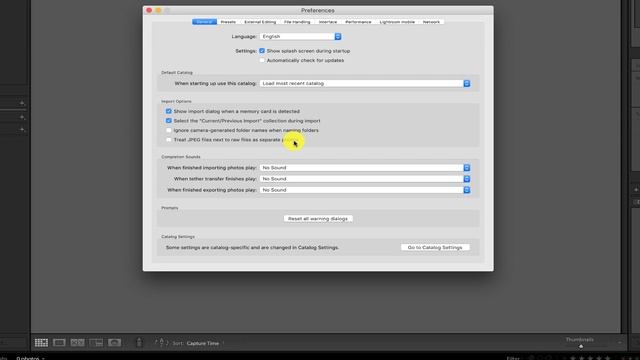Open the finished exporting photos sound dropdown
The height and width of the screenshot is (360, 640).
point(365,190)
